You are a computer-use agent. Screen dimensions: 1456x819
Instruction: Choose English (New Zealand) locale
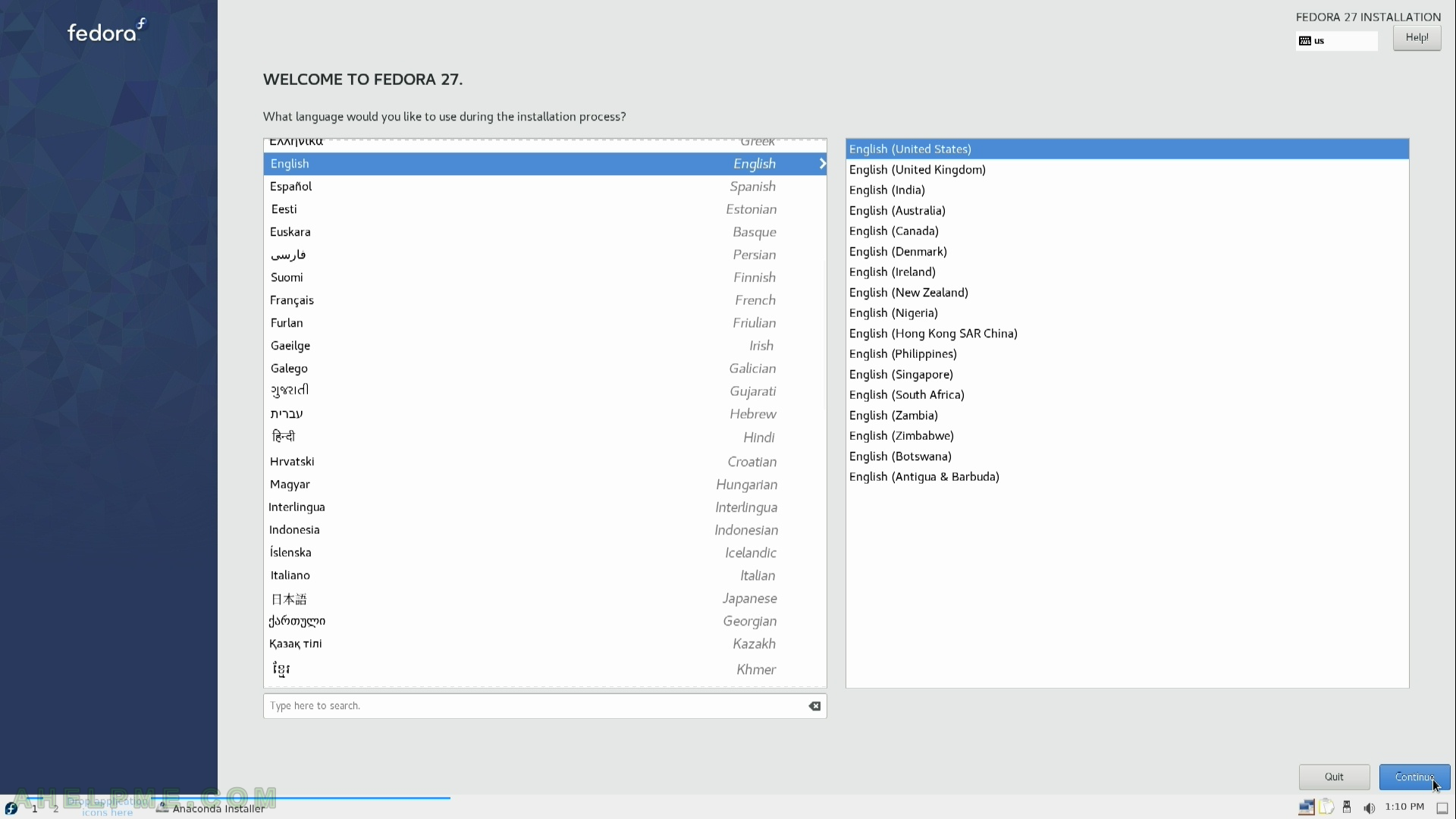click(1127, 293)
